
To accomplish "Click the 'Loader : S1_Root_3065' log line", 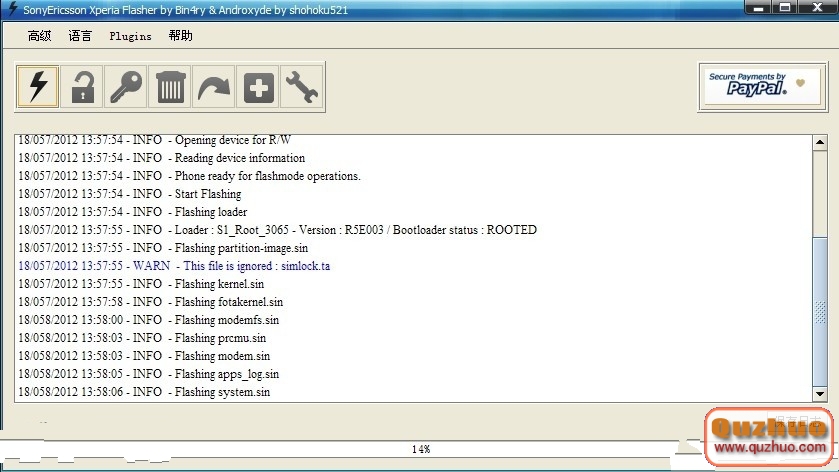I will [x=277, y=230].
